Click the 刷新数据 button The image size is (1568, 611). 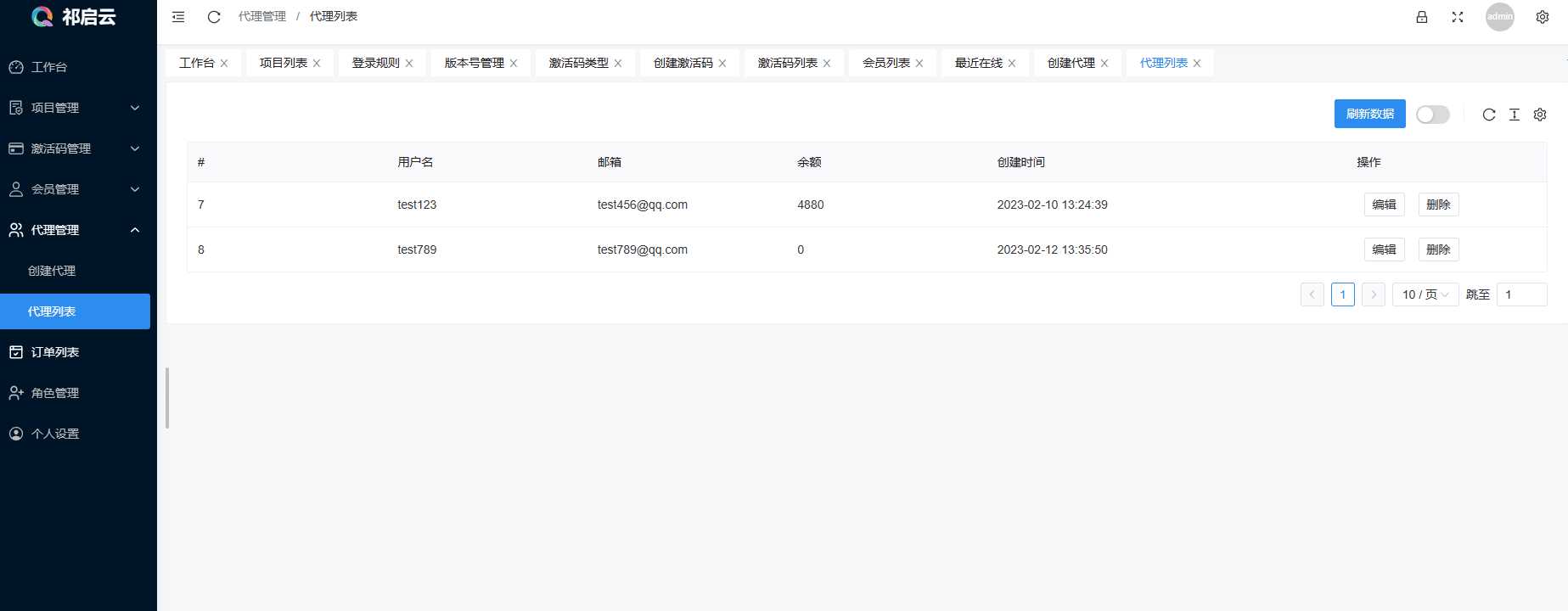pos(1369,114)
